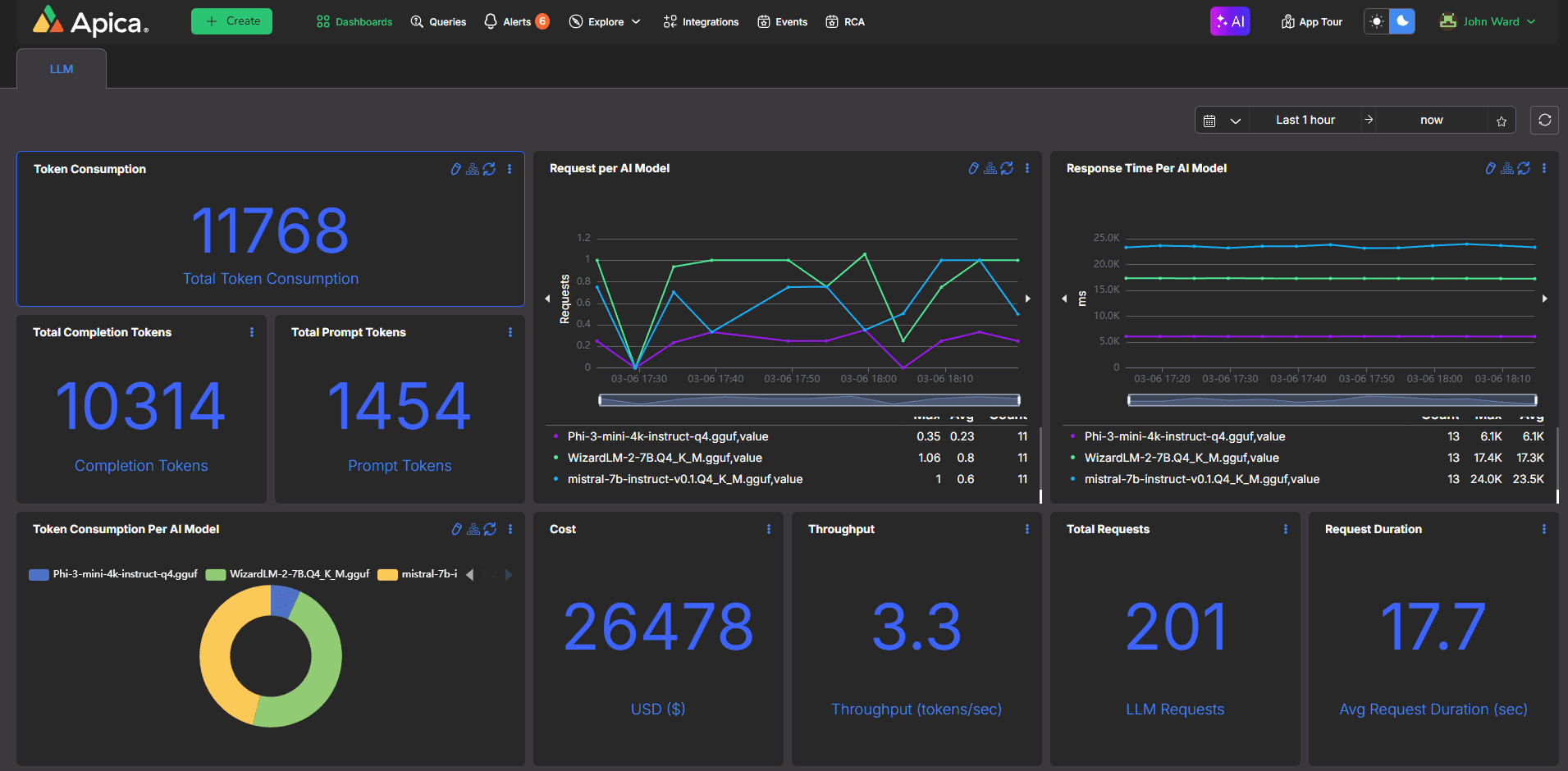Switch to light theme with the sun toggle
1568x771 pixels.
point(1377,22)
